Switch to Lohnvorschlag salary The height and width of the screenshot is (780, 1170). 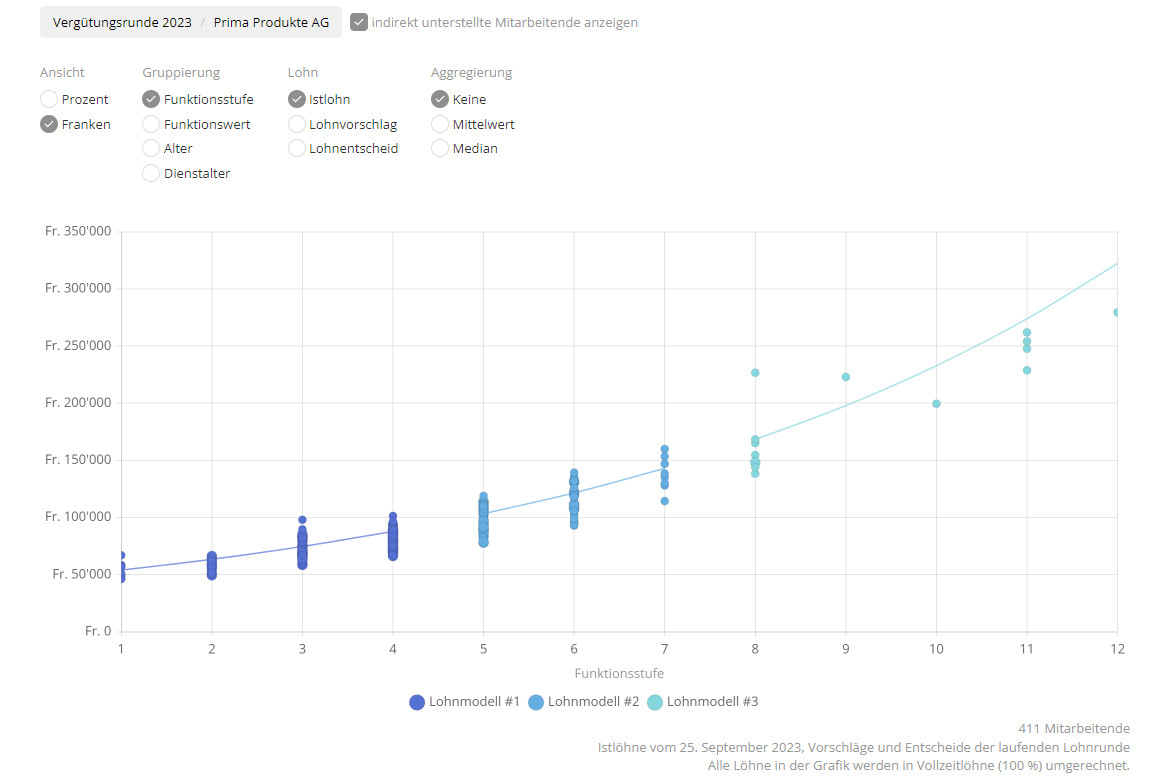pos(297,124)
